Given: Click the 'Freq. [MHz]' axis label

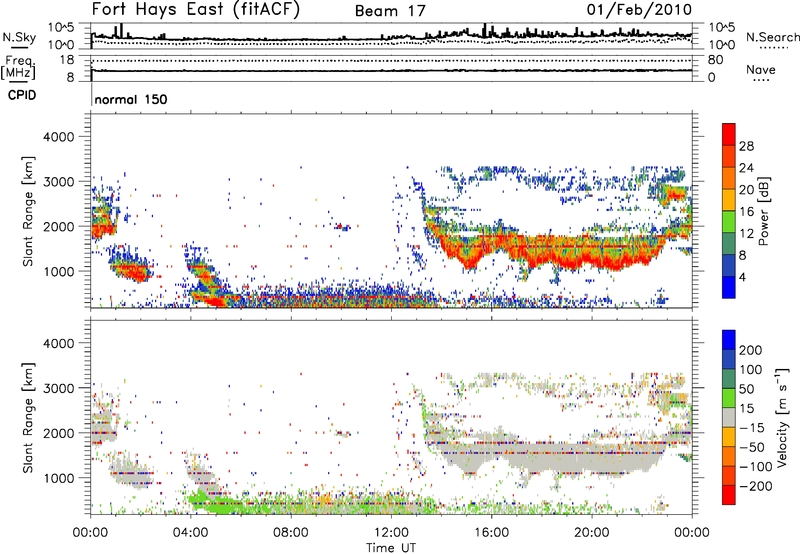Looking at the screenshot, I should [x=19, y=68].
